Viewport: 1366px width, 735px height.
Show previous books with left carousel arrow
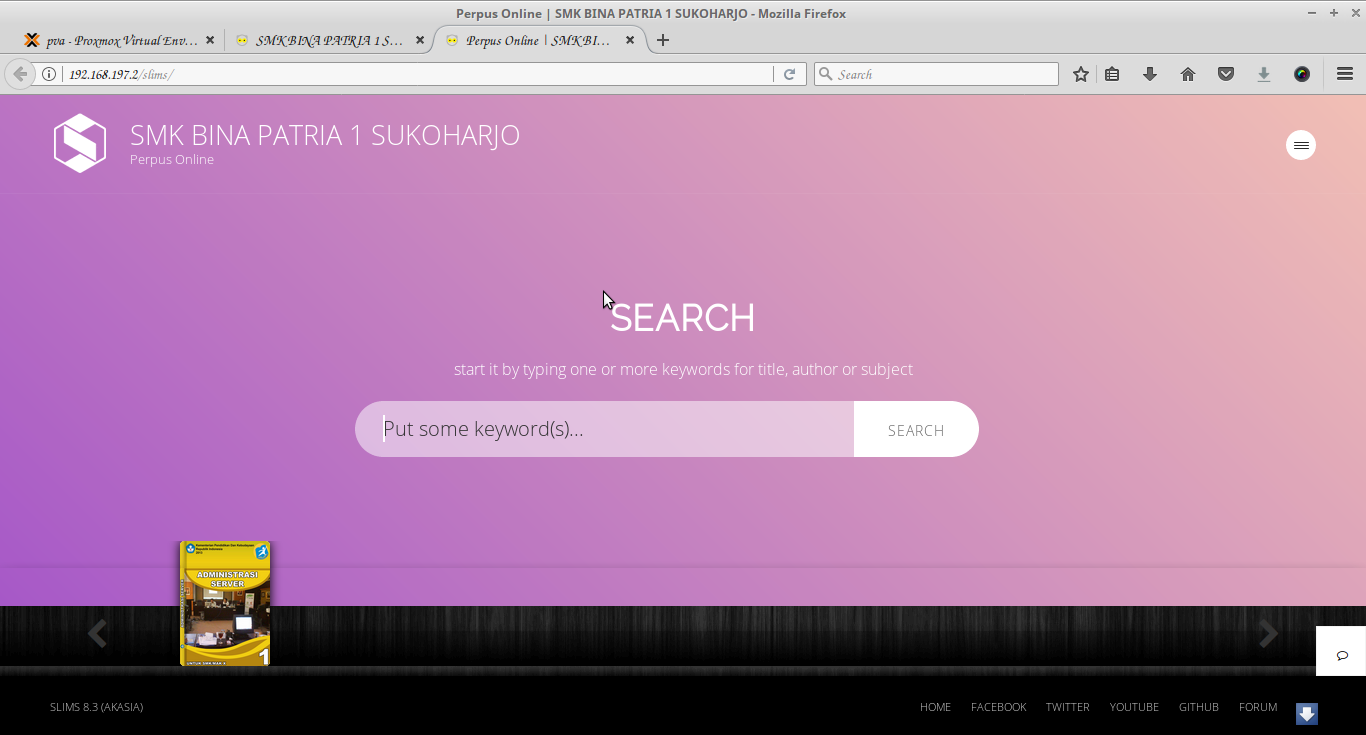tap(97, 634)
